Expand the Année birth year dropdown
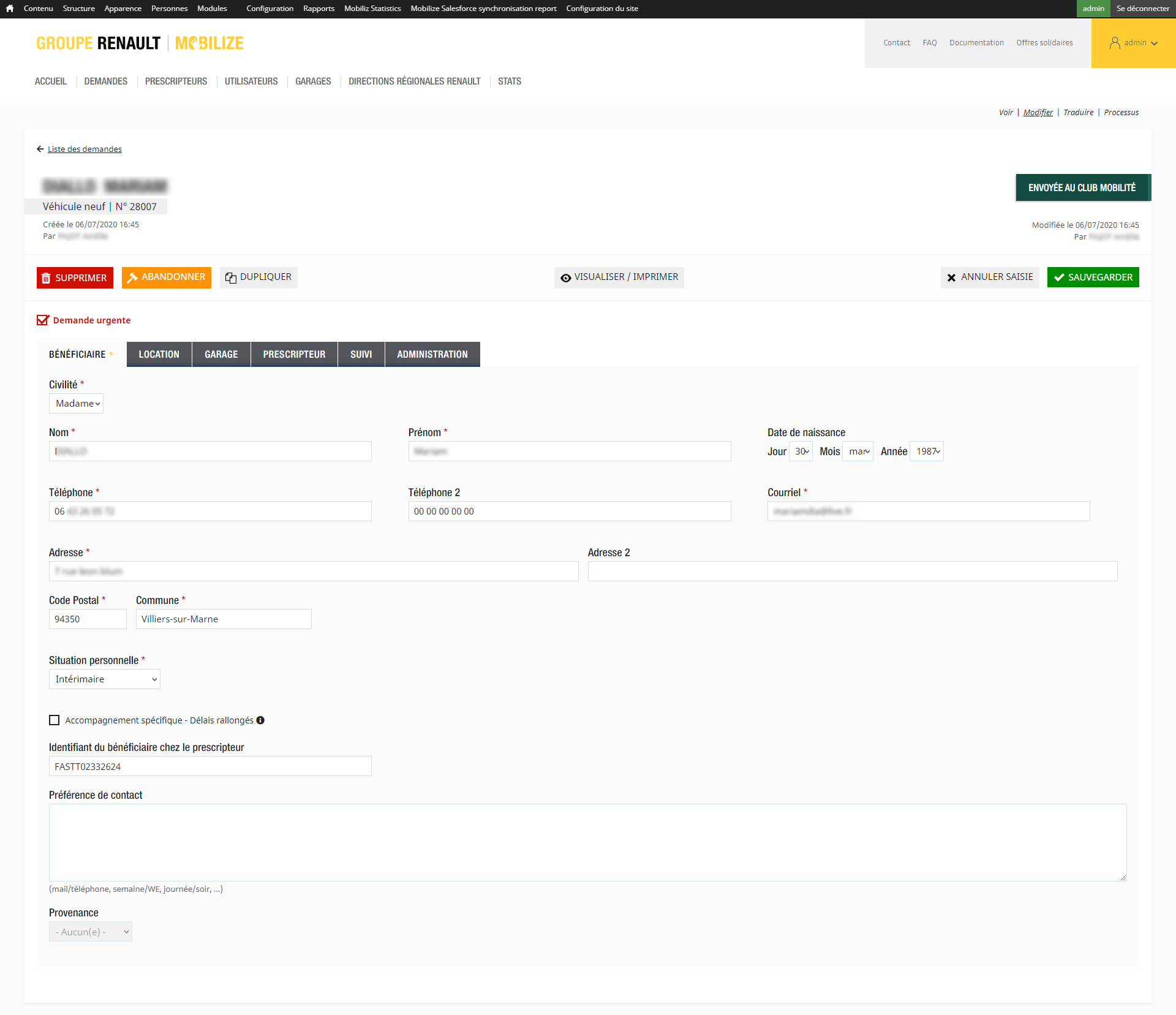This screenshot has height=1015, width=1176. pyautogui.click(x=927, y=451)
